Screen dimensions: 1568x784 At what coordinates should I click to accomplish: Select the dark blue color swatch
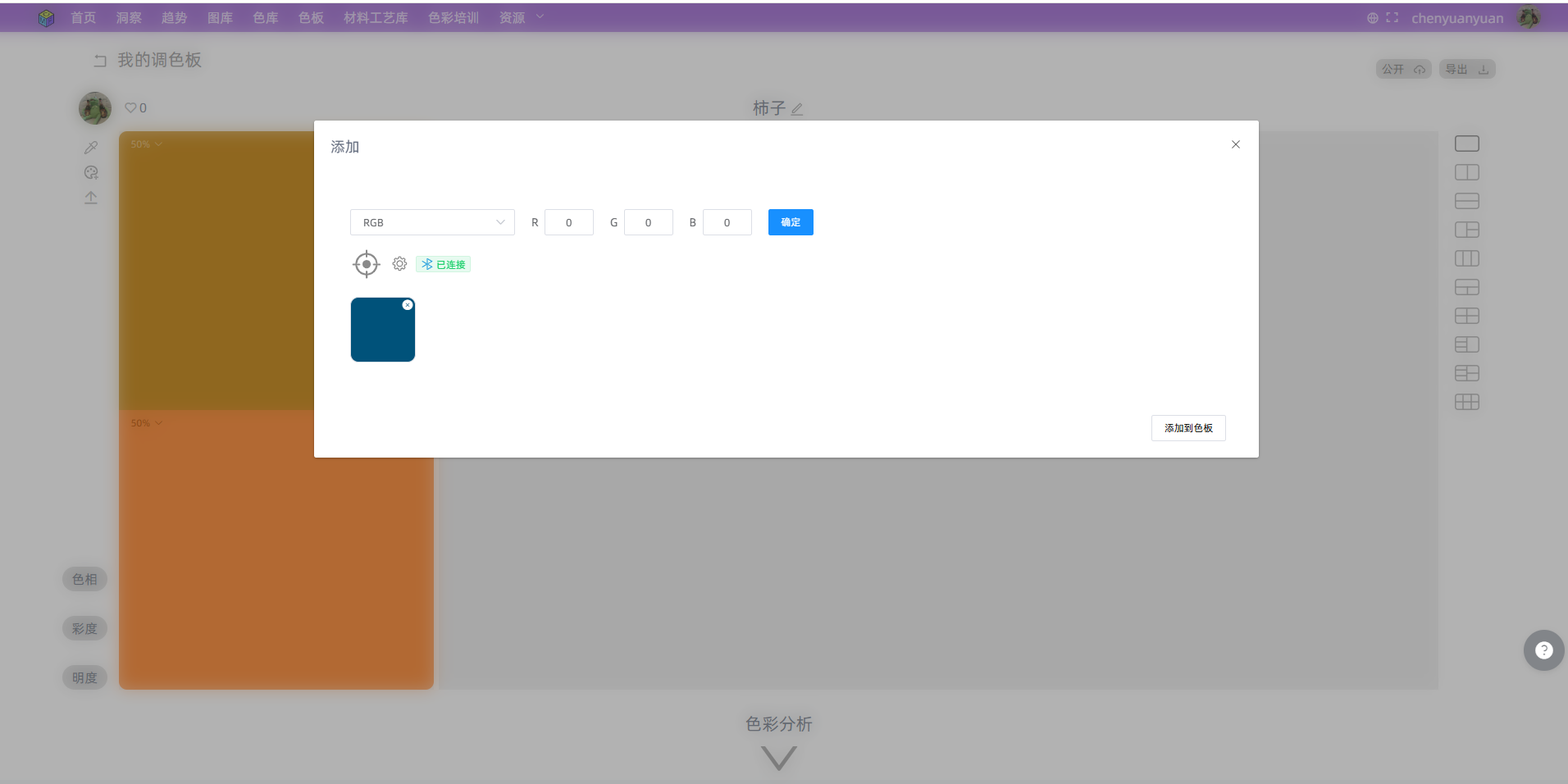click(x=382, y=330)
